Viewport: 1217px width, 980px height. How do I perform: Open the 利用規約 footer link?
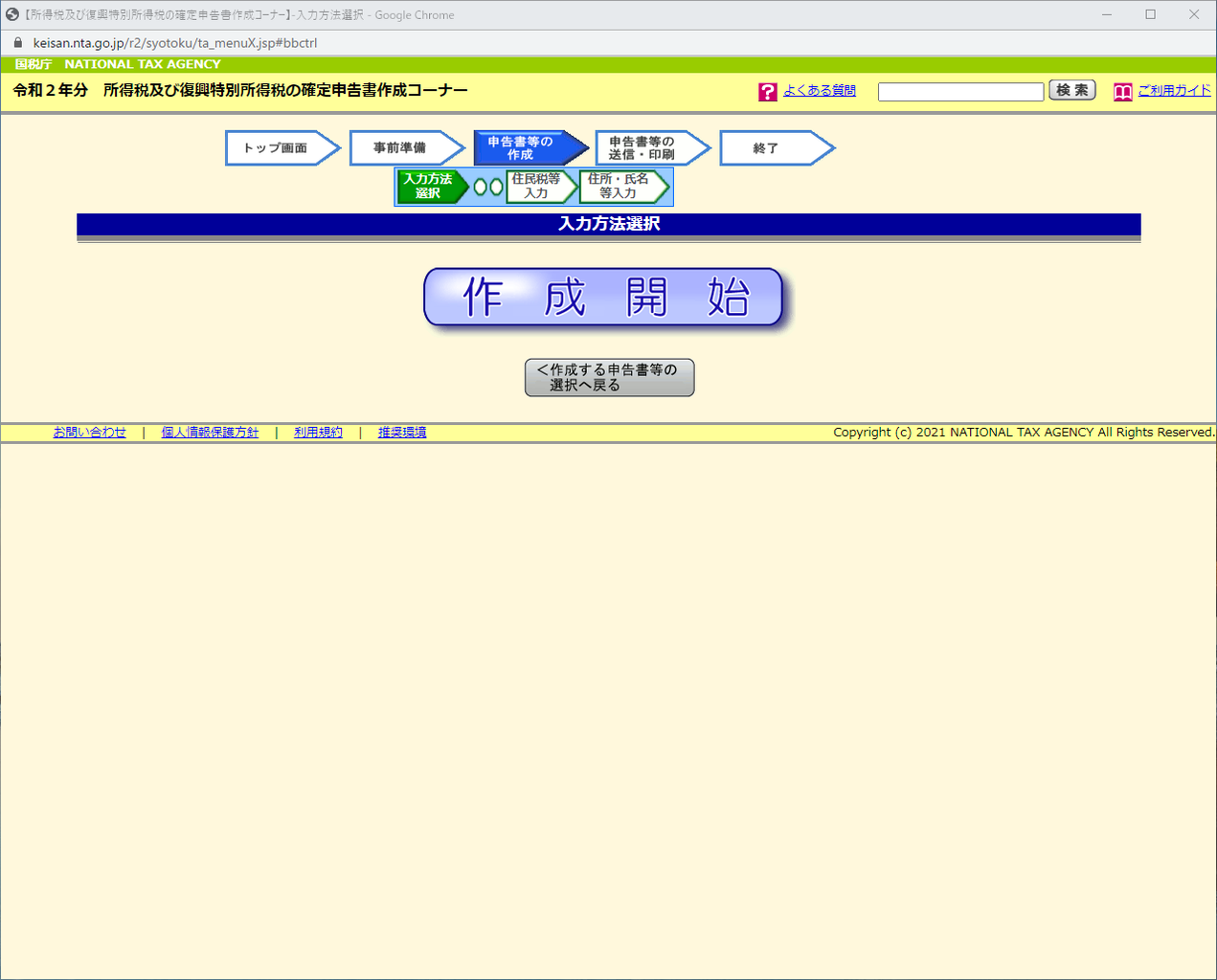(318, 433)
